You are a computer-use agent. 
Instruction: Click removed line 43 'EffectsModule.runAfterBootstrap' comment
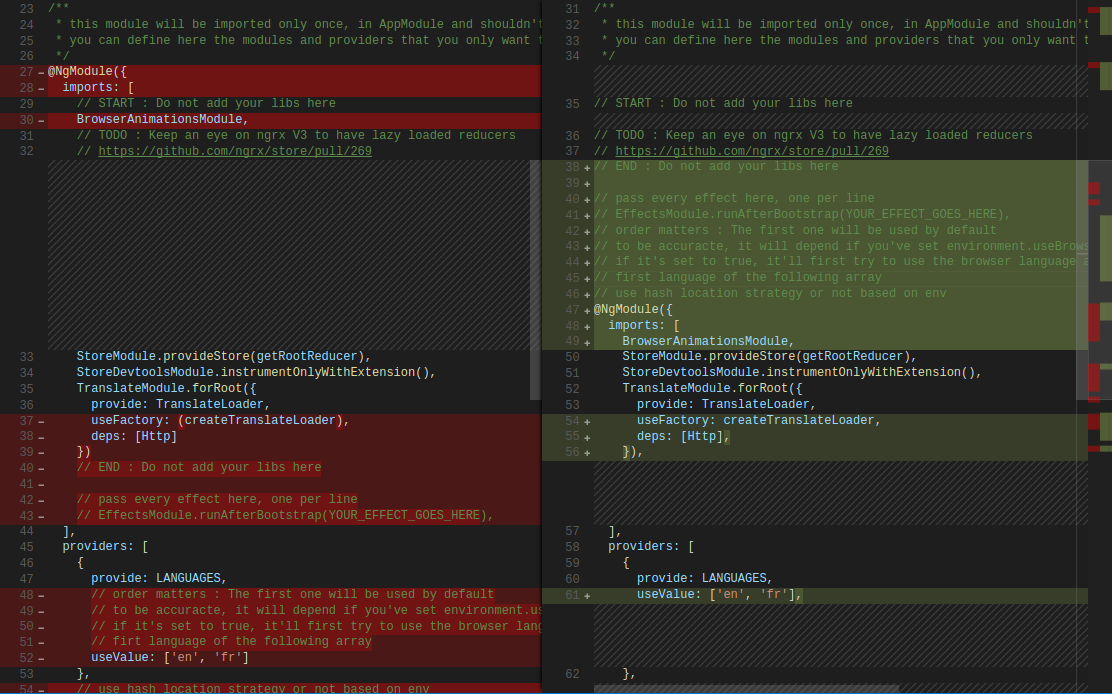click(x=285, y=515)
